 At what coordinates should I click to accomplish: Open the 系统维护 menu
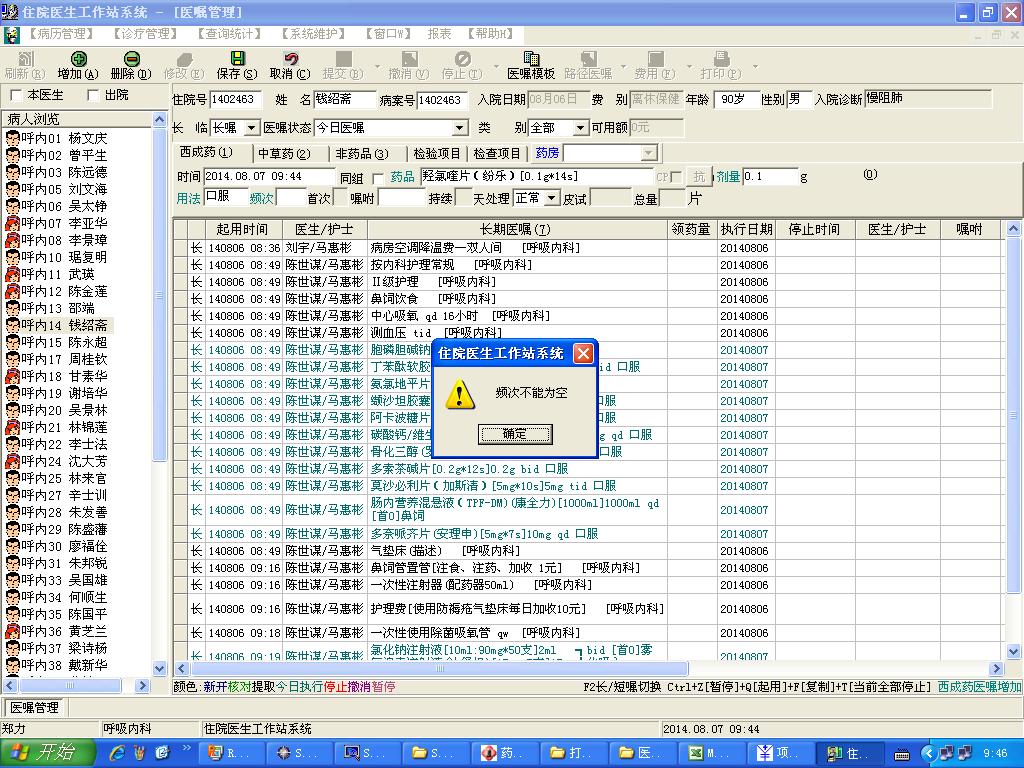[313, 34]
